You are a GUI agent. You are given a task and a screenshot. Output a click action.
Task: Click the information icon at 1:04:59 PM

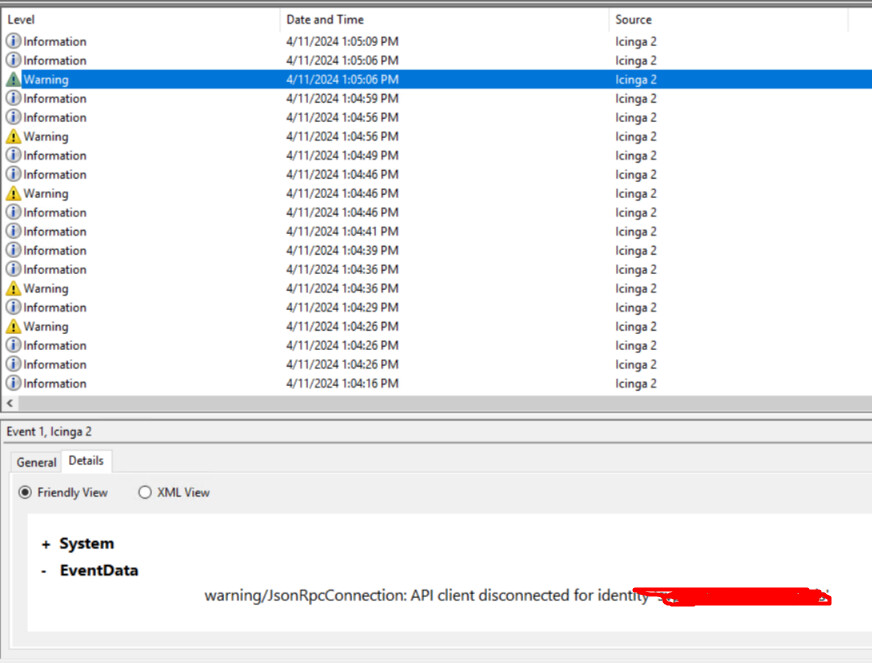[x=13, y=98]
